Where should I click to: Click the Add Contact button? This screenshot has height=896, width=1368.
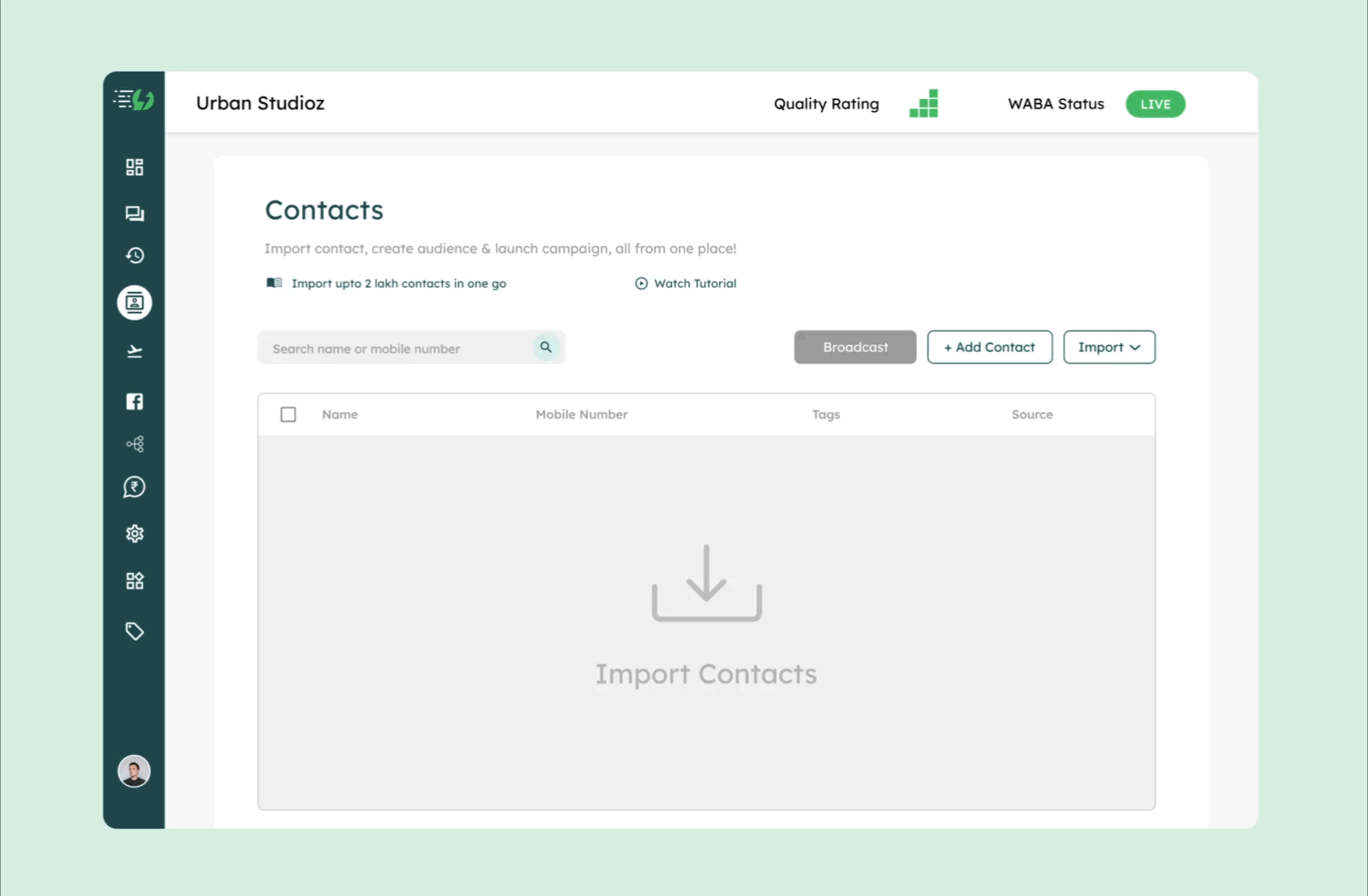(x=989, y=347)
